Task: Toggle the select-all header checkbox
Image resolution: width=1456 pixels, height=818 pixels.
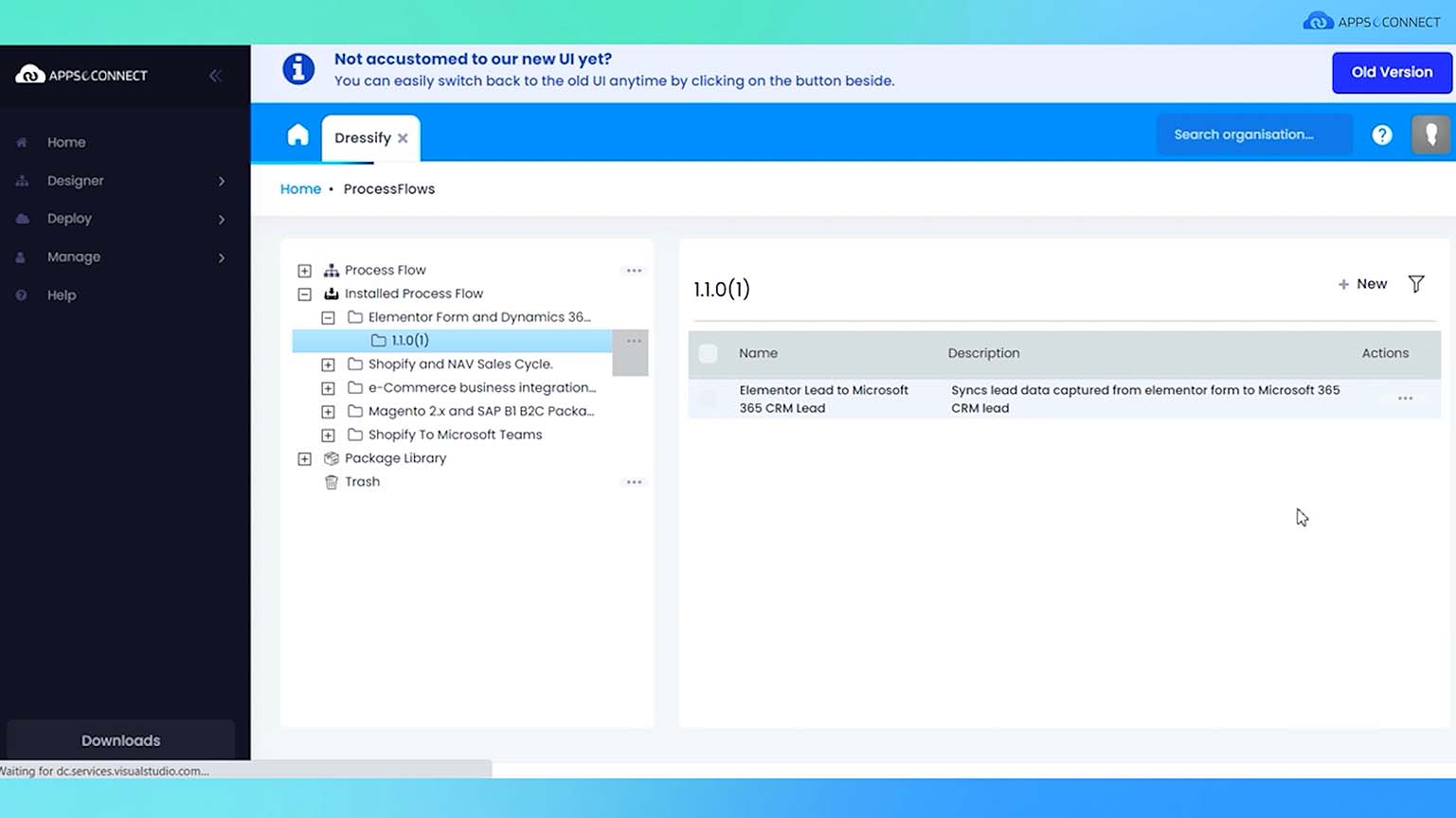Action: 708,354
